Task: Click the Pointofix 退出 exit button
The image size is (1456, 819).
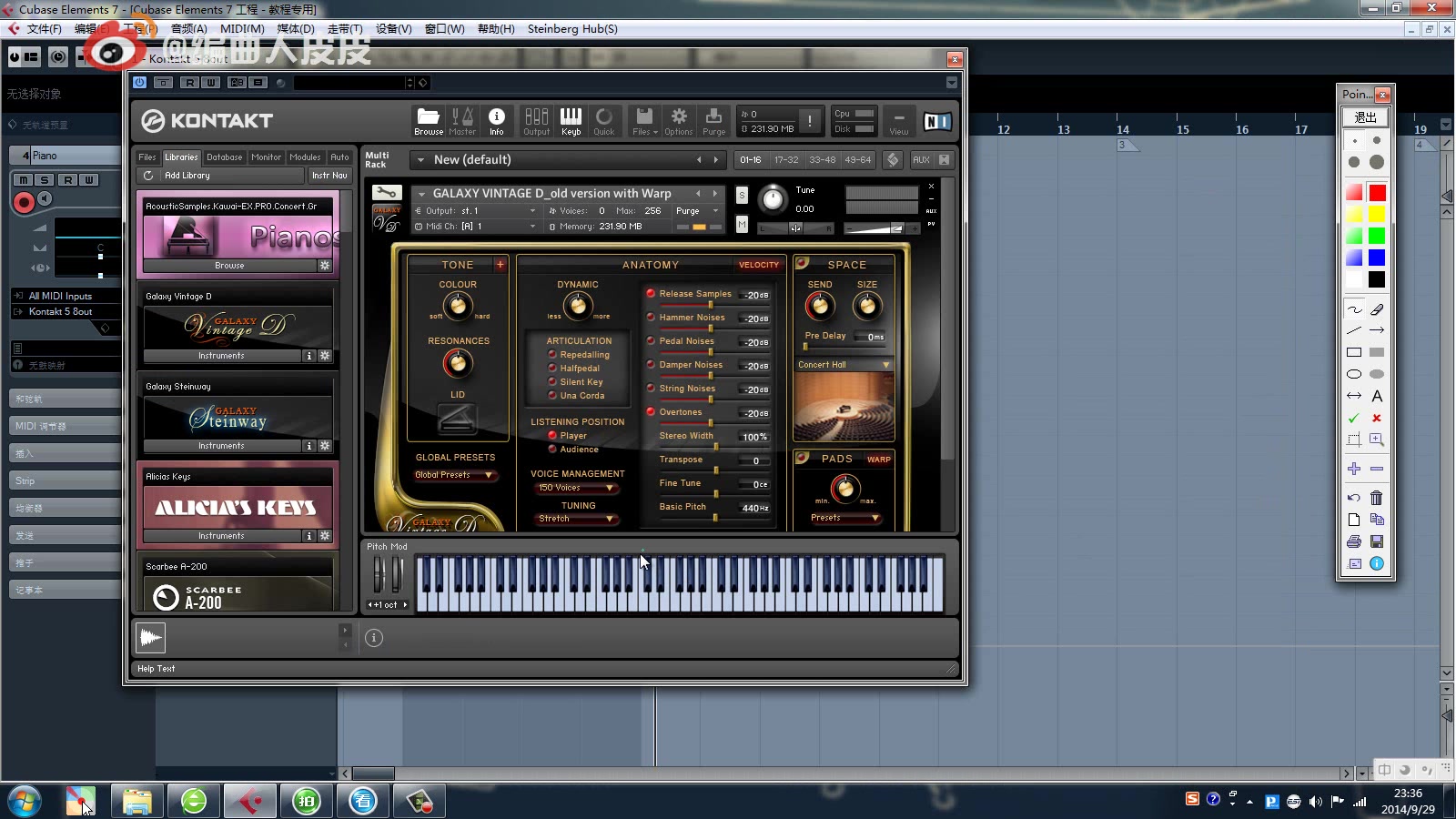Action: tap(1366, 117)
